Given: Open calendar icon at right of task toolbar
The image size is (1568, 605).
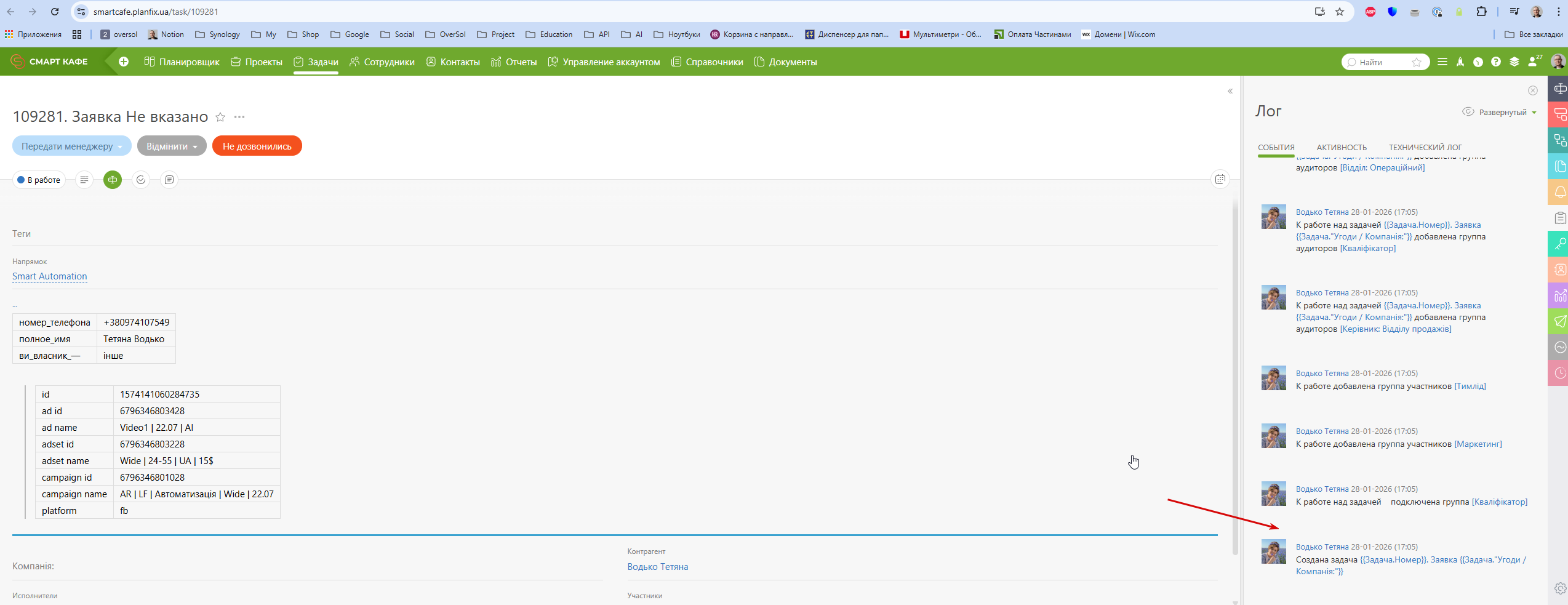Looking at the screenshot, I should [x=1220, y=179].
